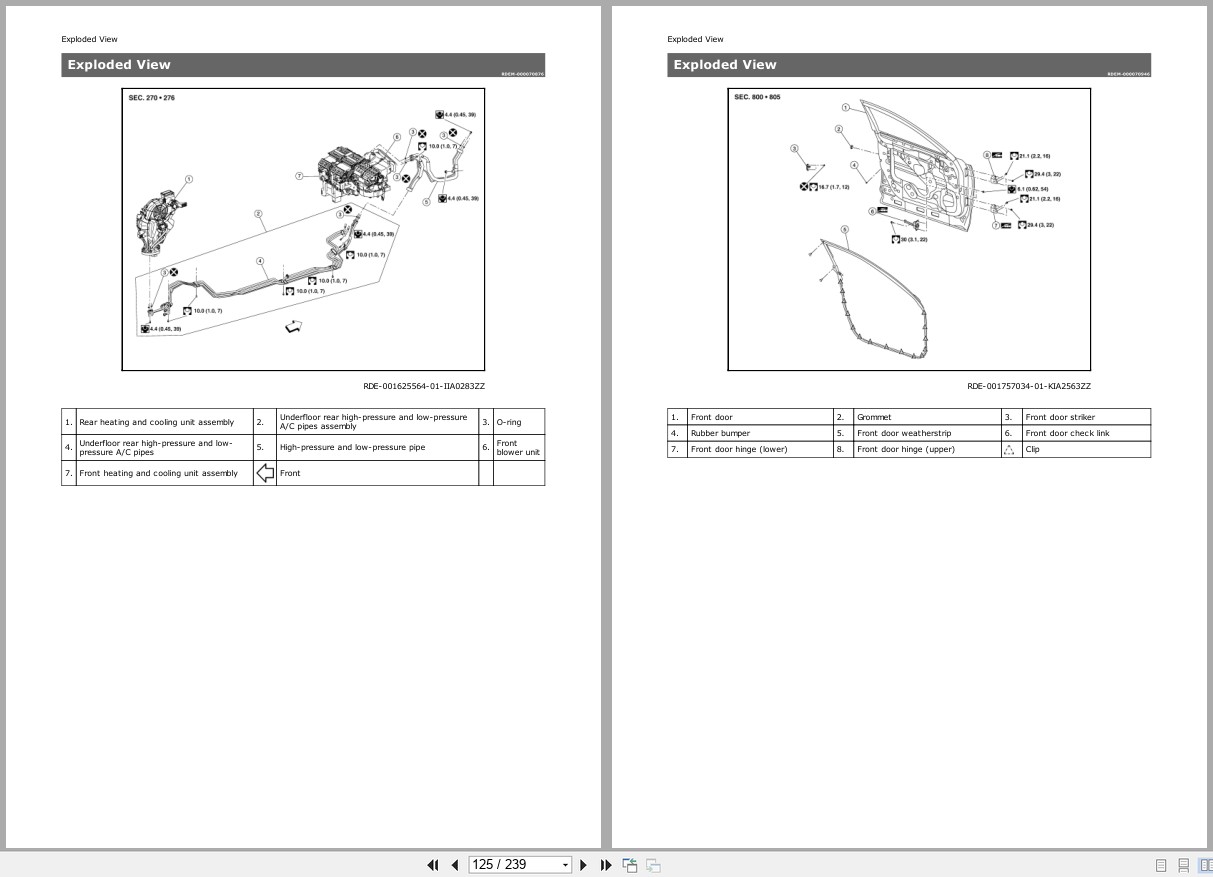
Task: Switch to single page view
Action: point(1161,865)
